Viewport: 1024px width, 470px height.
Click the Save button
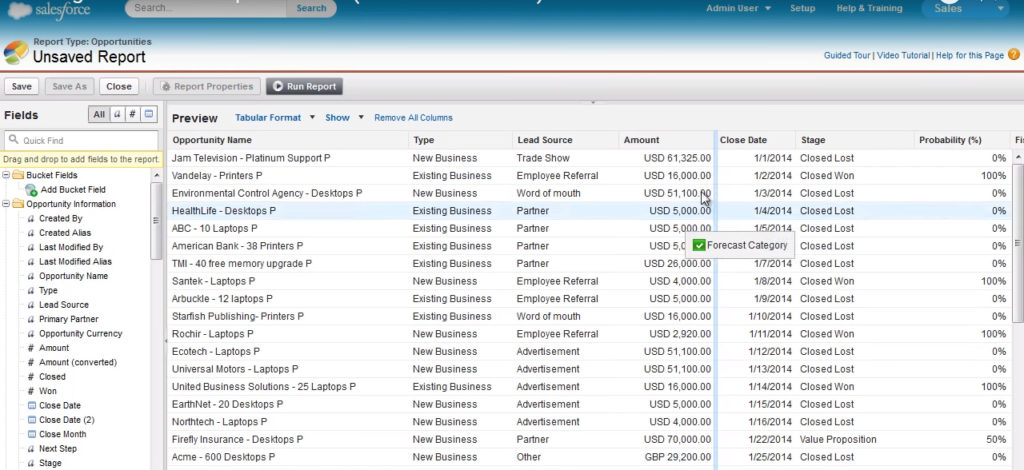coord(22,86)
